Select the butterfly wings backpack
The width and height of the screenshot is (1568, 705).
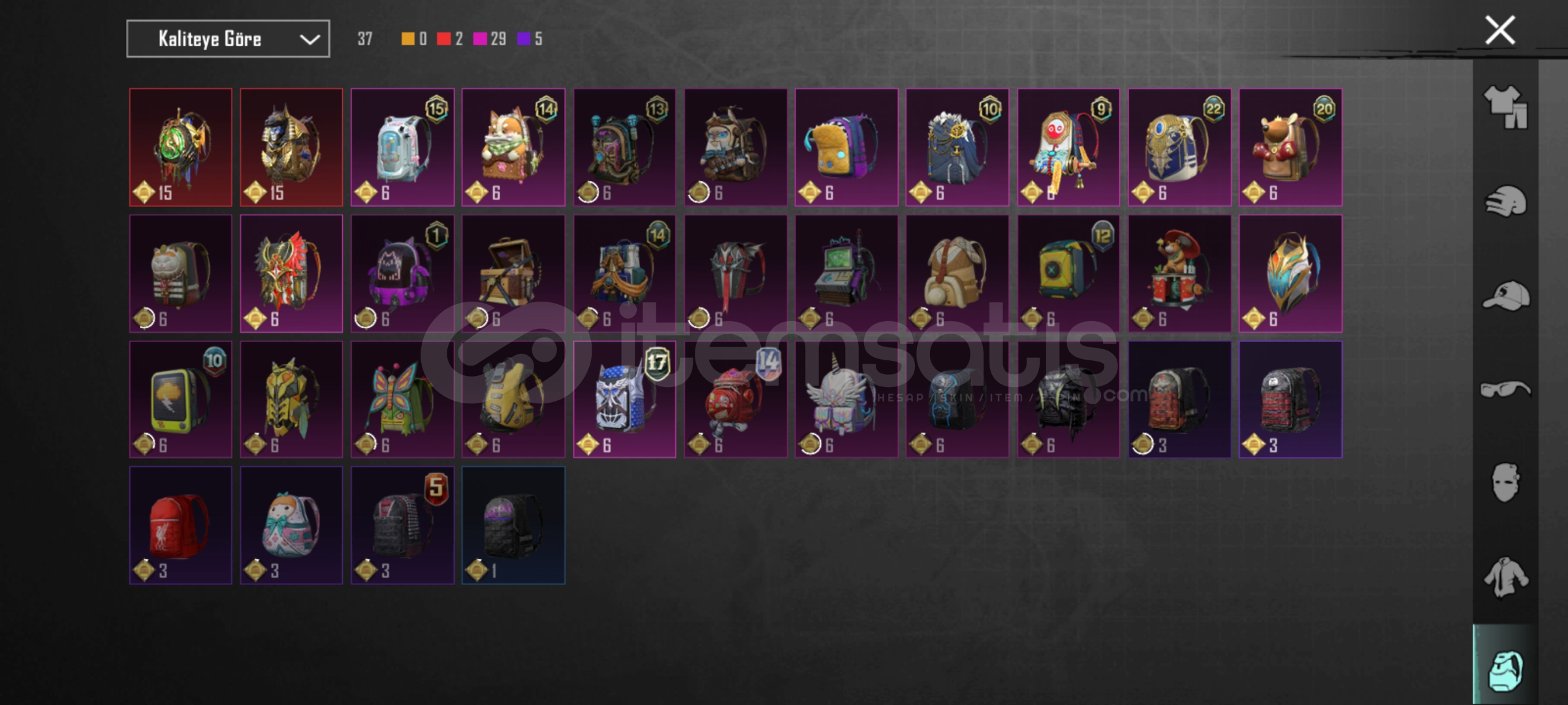tap(402, 399)
